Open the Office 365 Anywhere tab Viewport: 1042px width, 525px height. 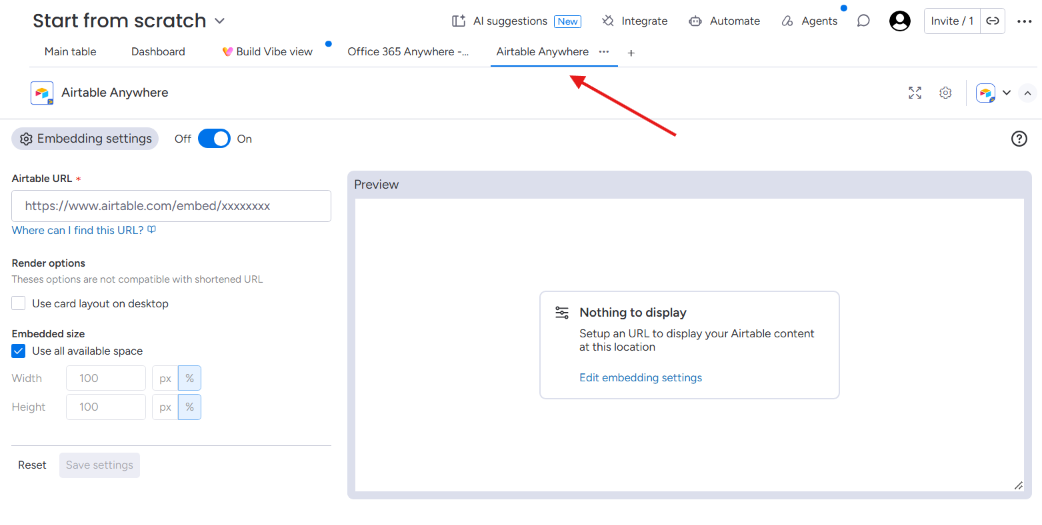pyautogui.click(x=408, y=52)
